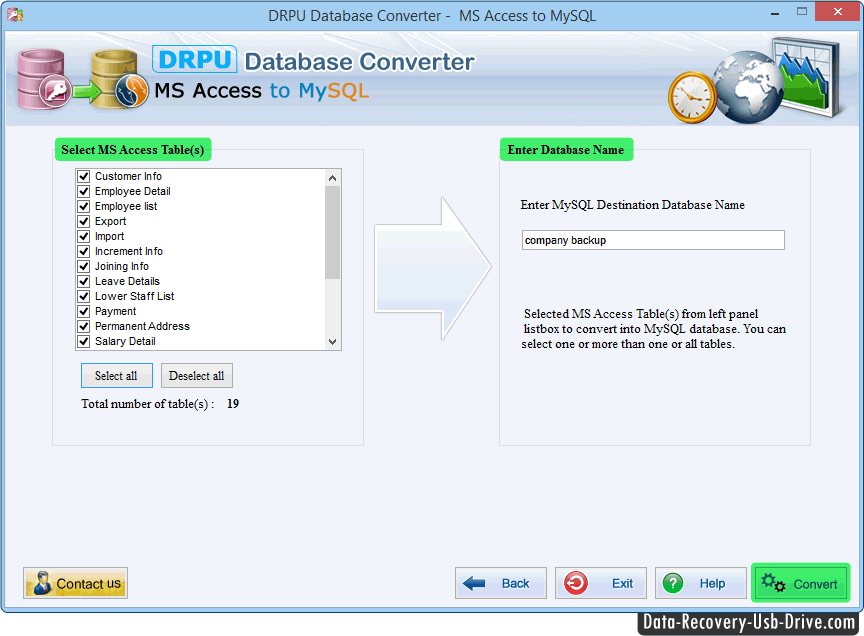Close the Database Converter window
The width and height of the screenshot is (864, 636).
(838, 12)
